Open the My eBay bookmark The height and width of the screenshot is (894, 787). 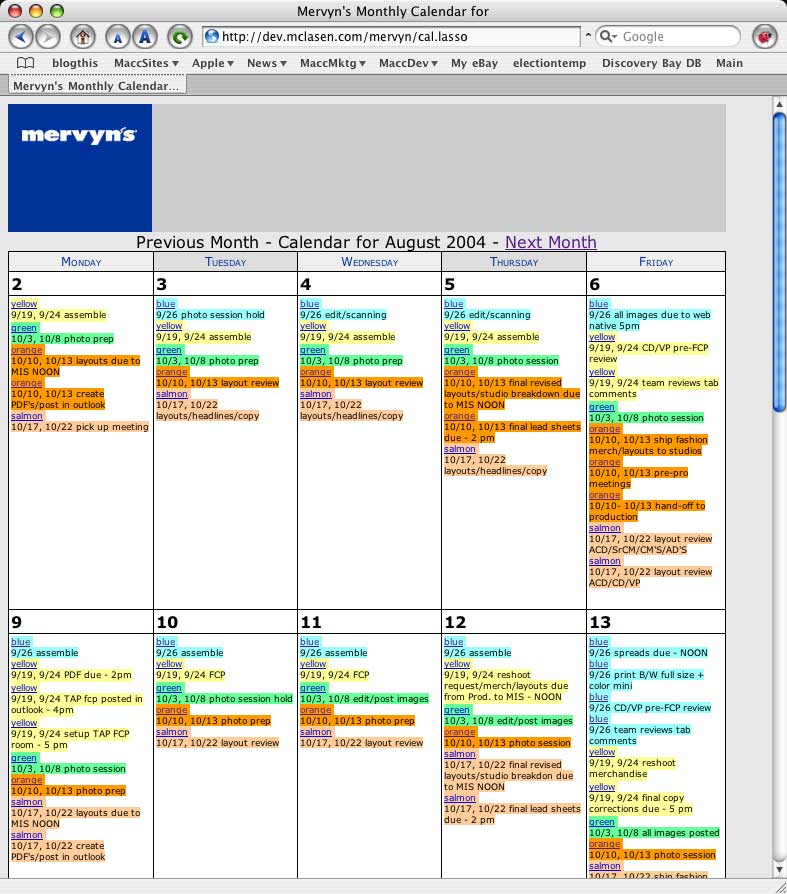pos(474,63)
